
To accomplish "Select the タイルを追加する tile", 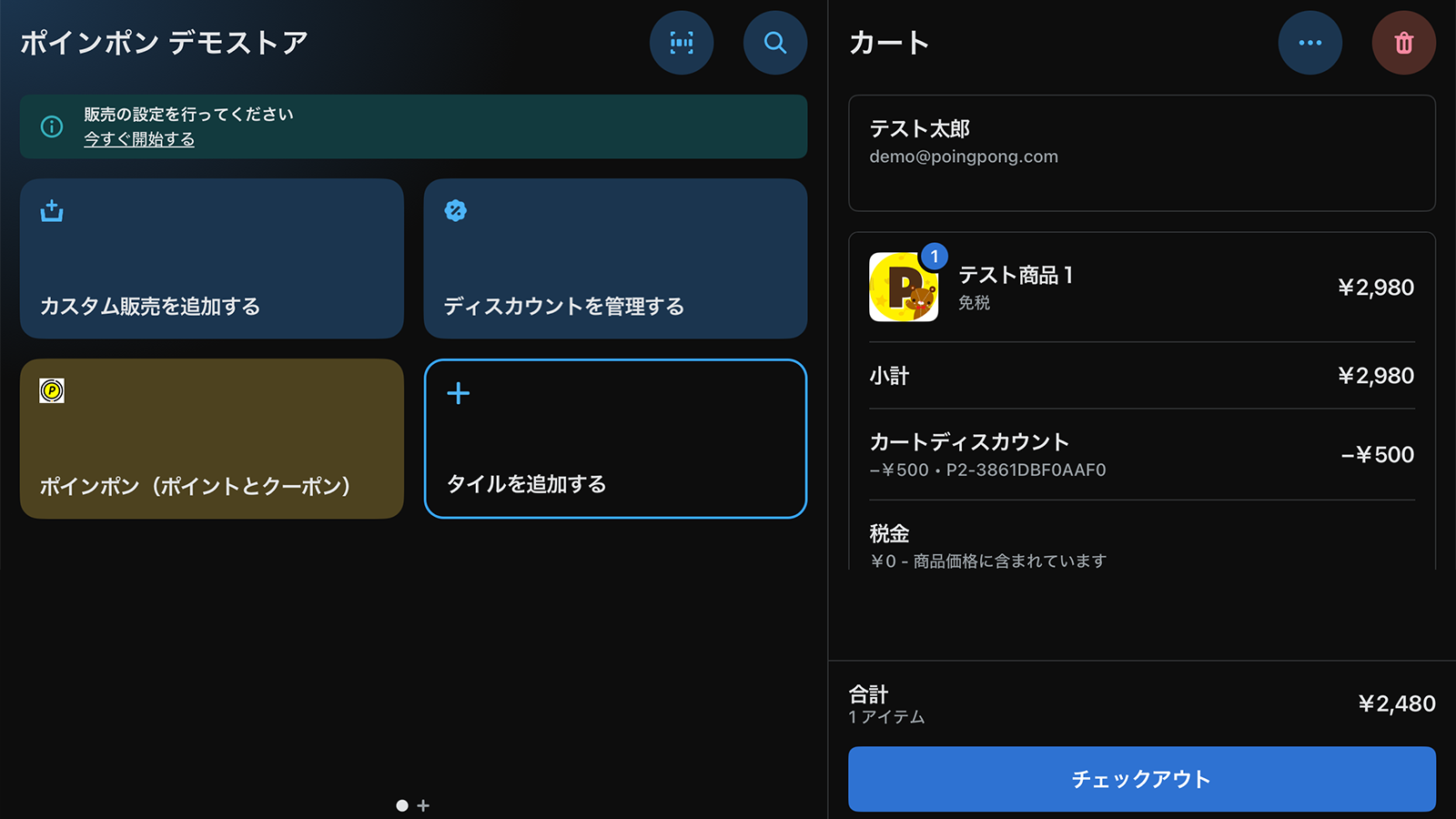I will pyautogui.click(x=616, y=439).
